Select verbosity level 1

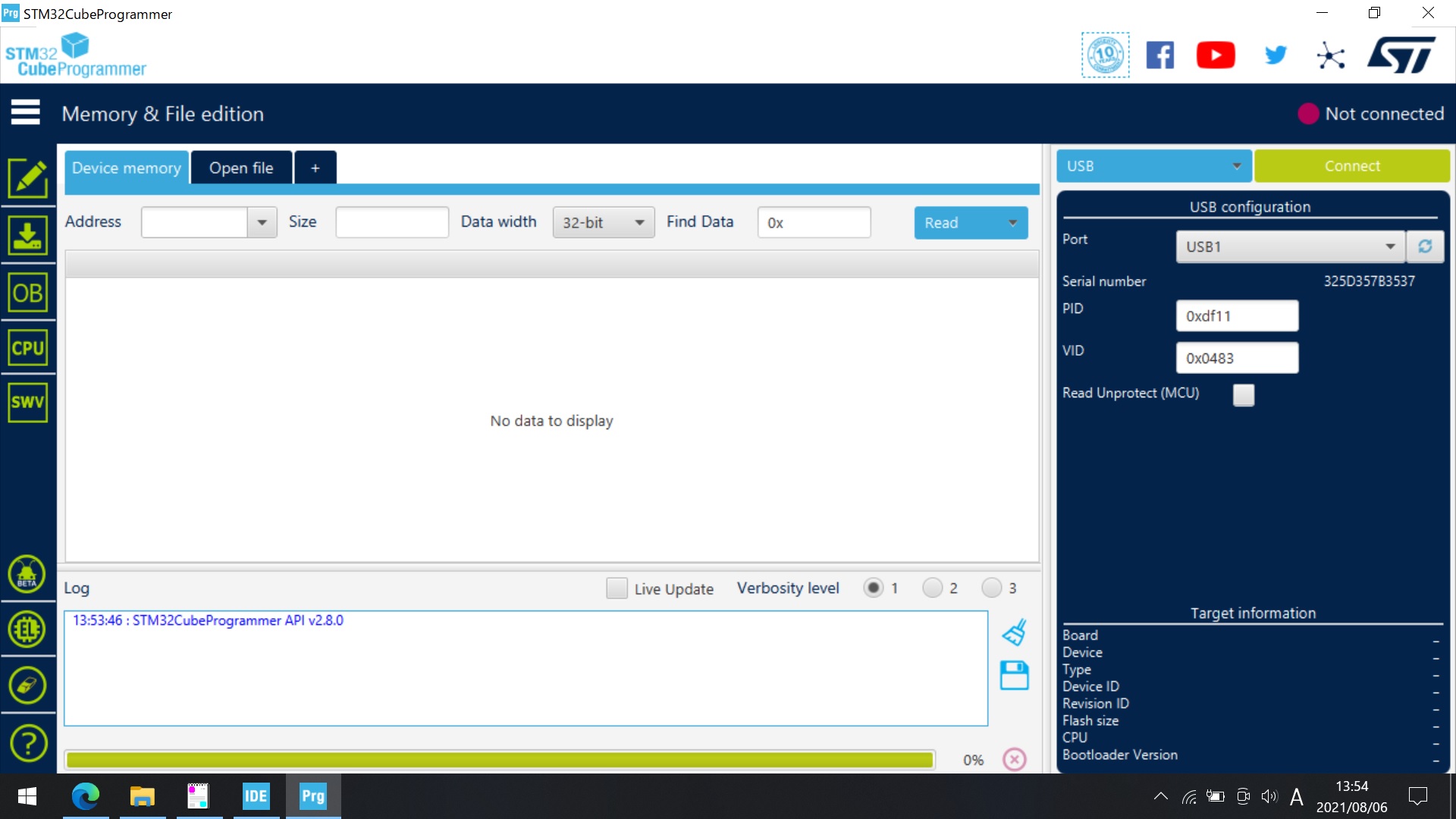coord(874,588)
